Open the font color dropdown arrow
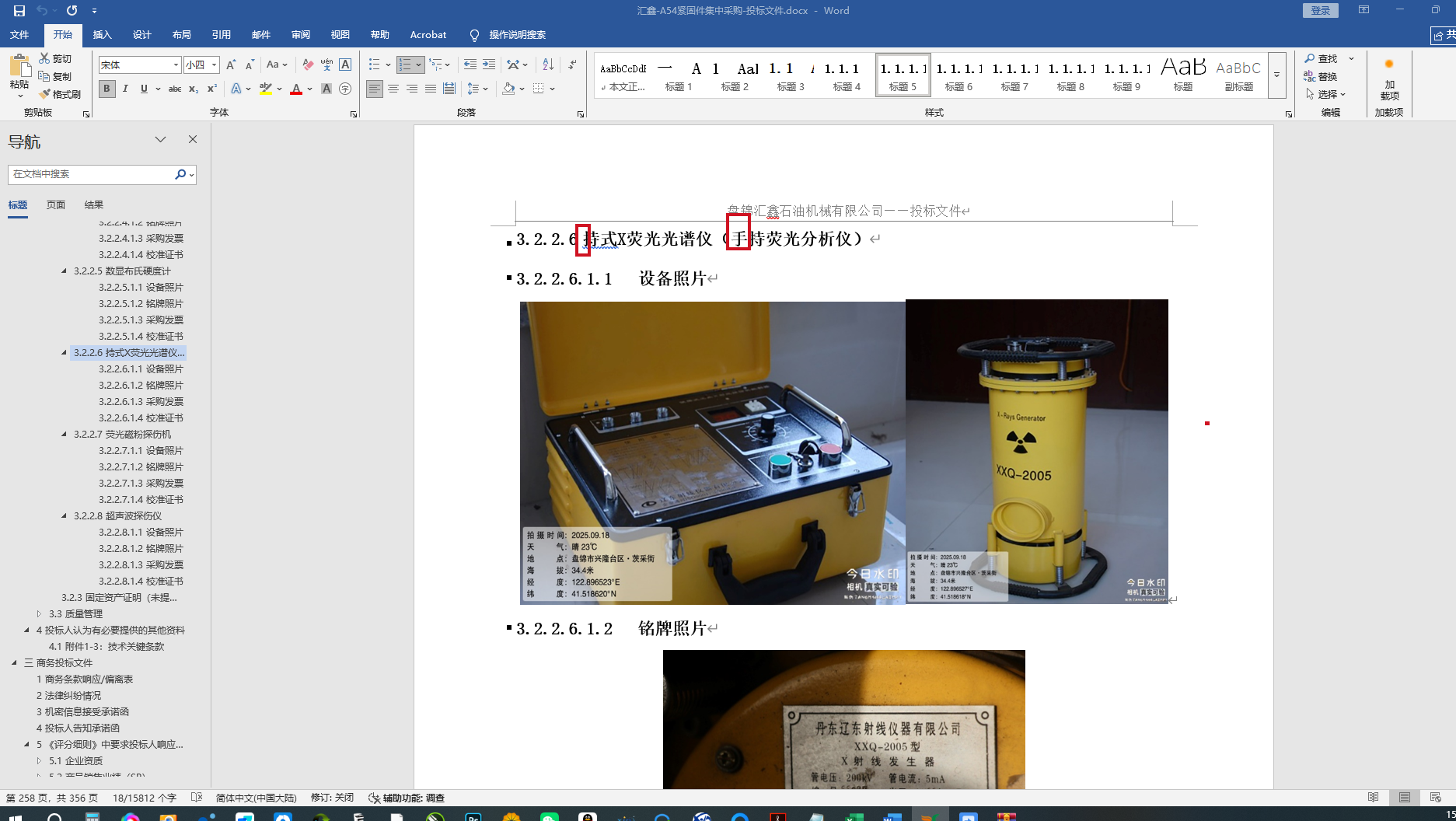This screenshot has width=1456, height=821. (309, 89)
